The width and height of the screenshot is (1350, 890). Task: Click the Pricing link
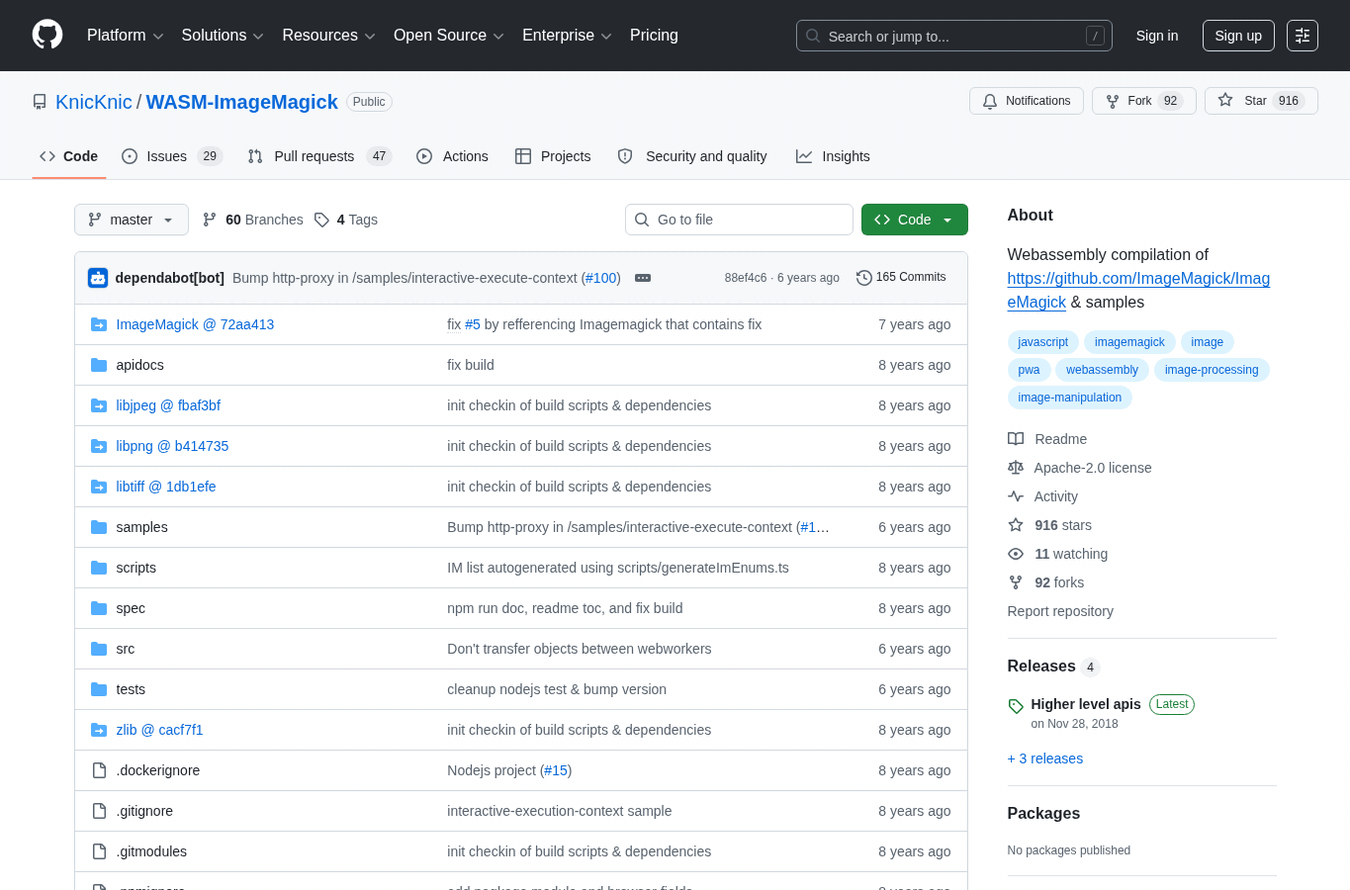[654, 36]
